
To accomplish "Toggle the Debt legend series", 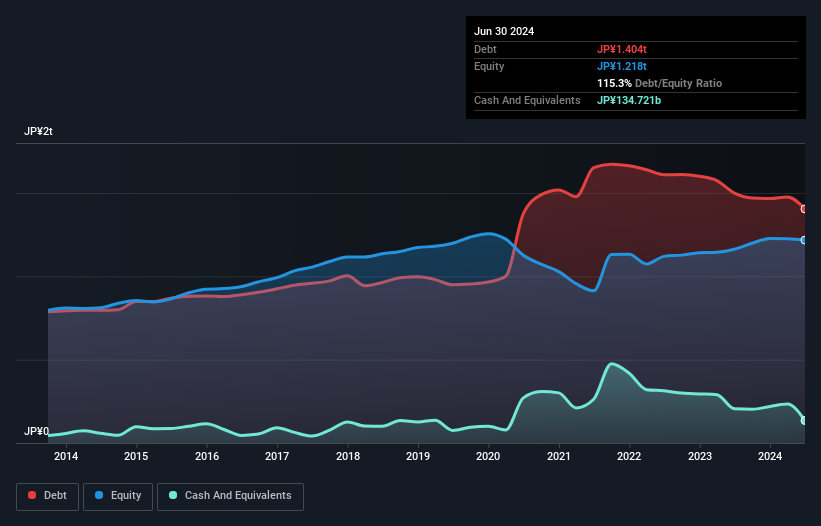I will pyautogui.click(x=47, y=496).
